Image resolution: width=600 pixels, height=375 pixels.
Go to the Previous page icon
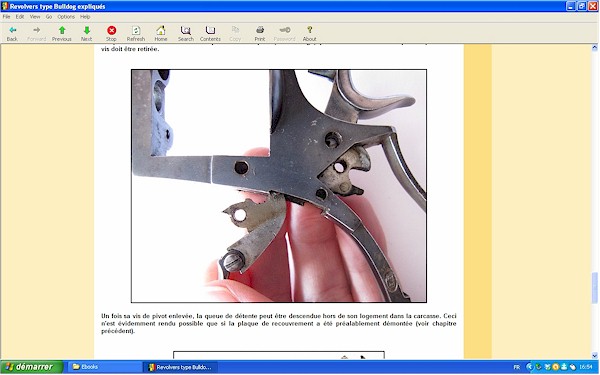[62, 30]
